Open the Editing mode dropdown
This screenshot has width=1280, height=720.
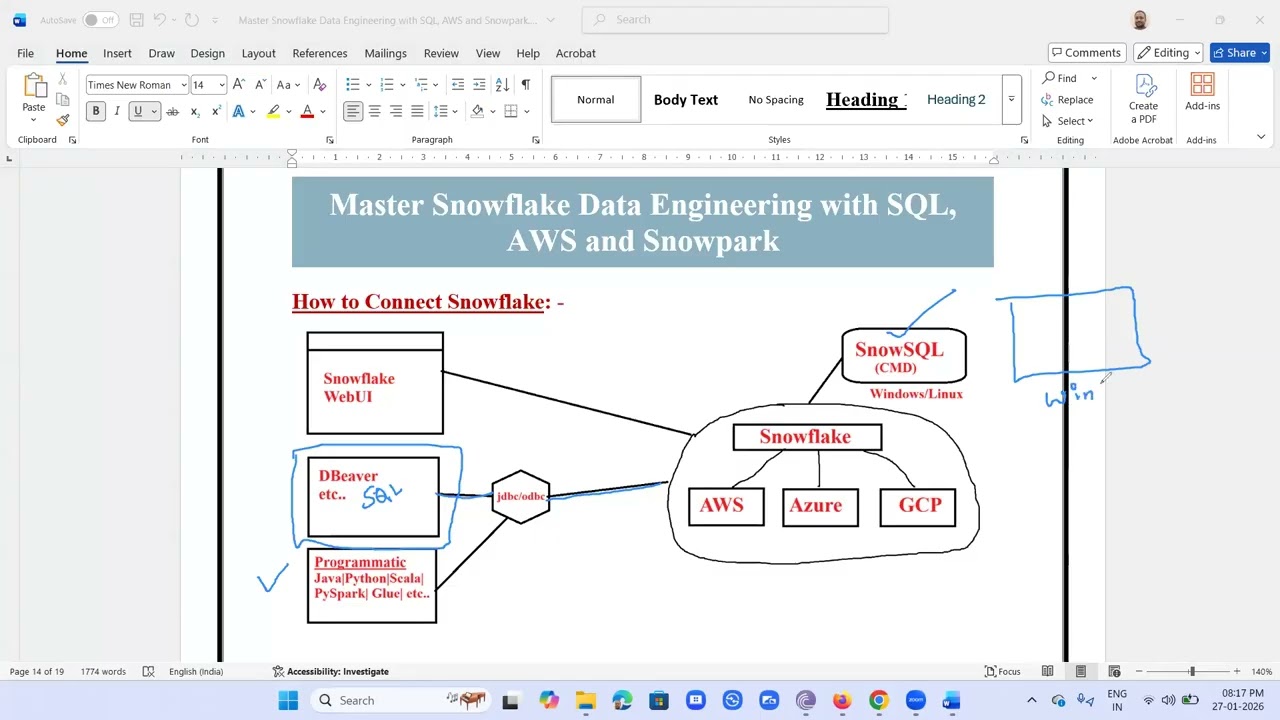coord(1168,53)
